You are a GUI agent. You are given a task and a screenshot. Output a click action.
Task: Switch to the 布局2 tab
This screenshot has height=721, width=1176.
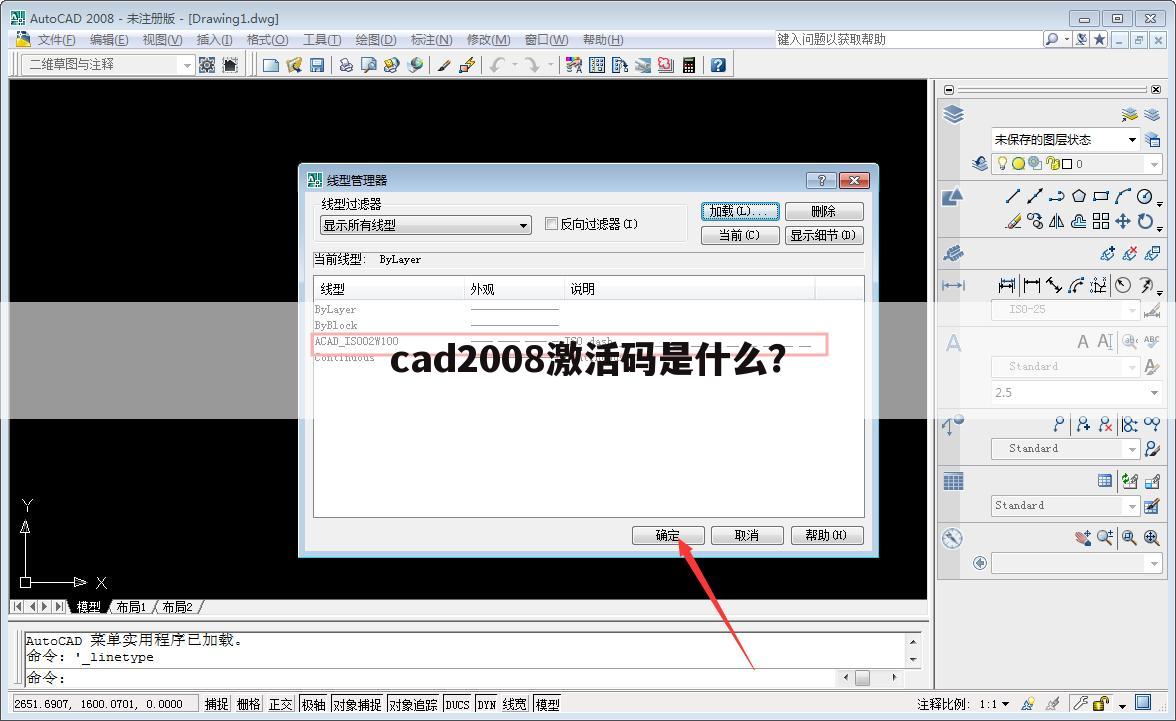[x=178, y=607]
